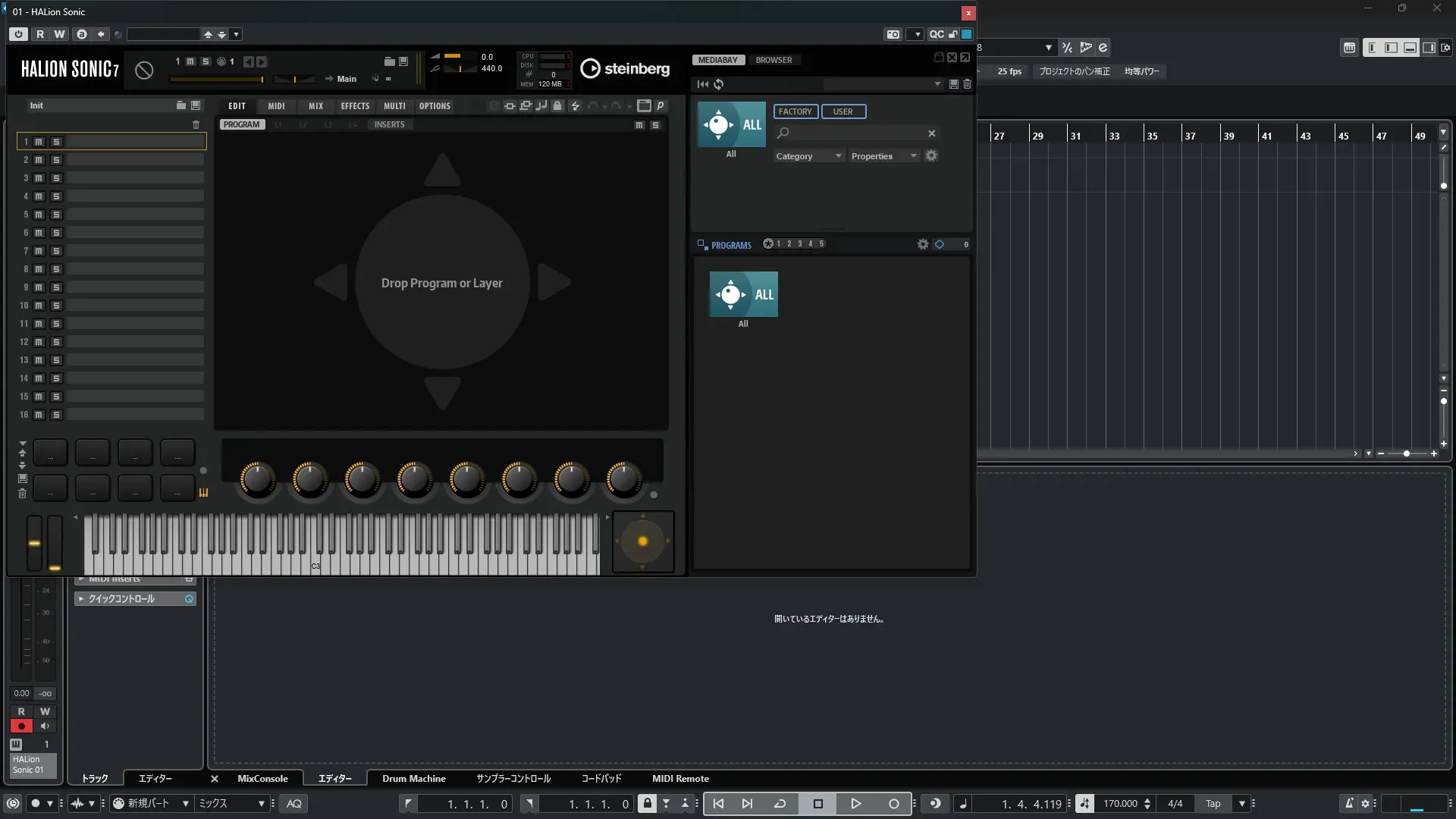Open the Drum Machine lower zone tab
The height and width of the screenshot is (819, 1456).
(x=413, y=779)
